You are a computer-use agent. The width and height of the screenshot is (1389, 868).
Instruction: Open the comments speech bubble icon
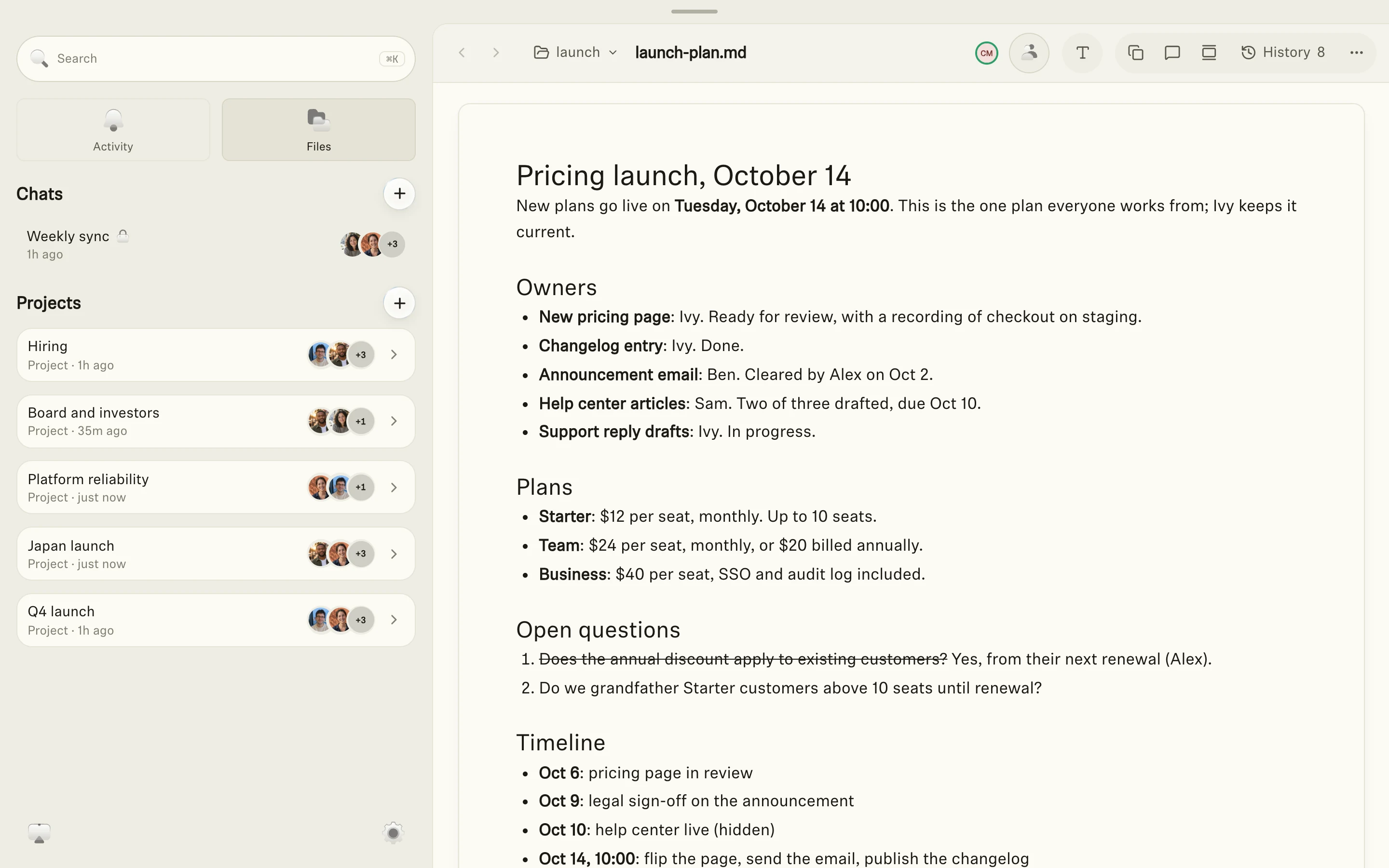click(1172, 53)
